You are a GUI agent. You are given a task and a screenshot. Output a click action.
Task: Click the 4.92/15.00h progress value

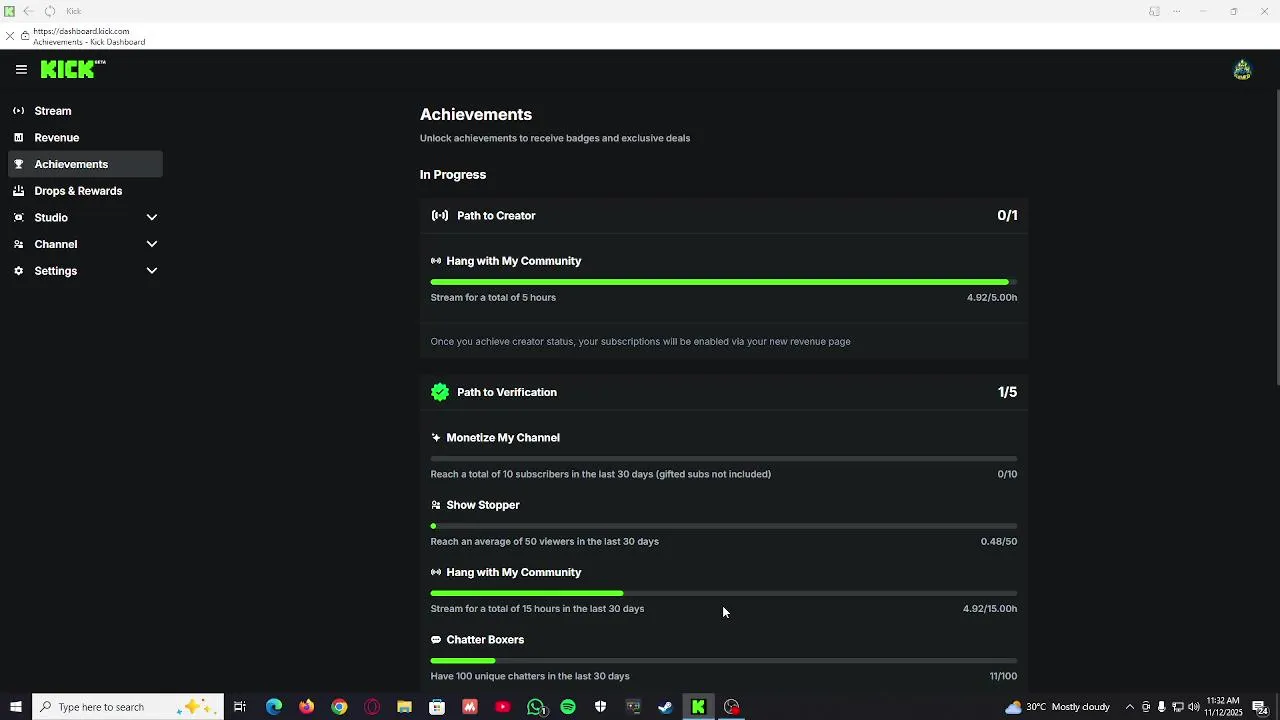click(x=990, y=609)
